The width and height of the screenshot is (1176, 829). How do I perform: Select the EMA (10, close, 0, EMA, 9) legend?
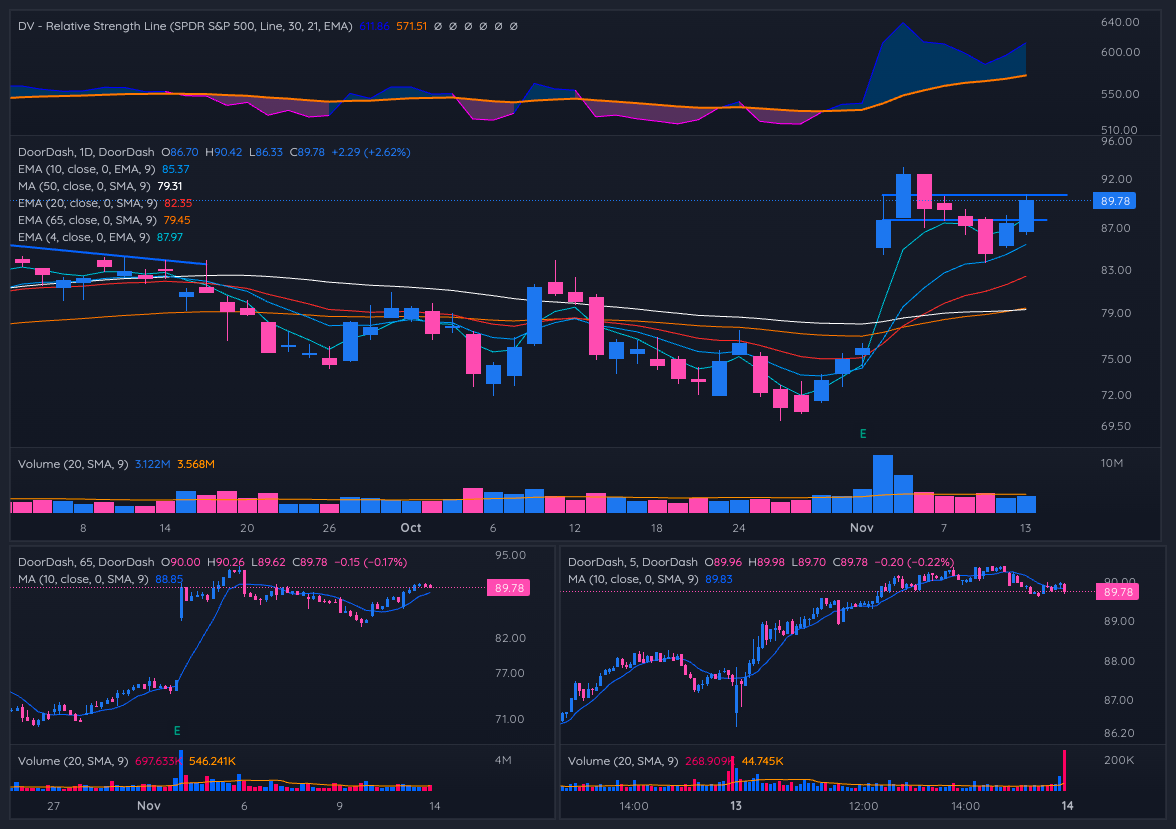pos(86,170)
